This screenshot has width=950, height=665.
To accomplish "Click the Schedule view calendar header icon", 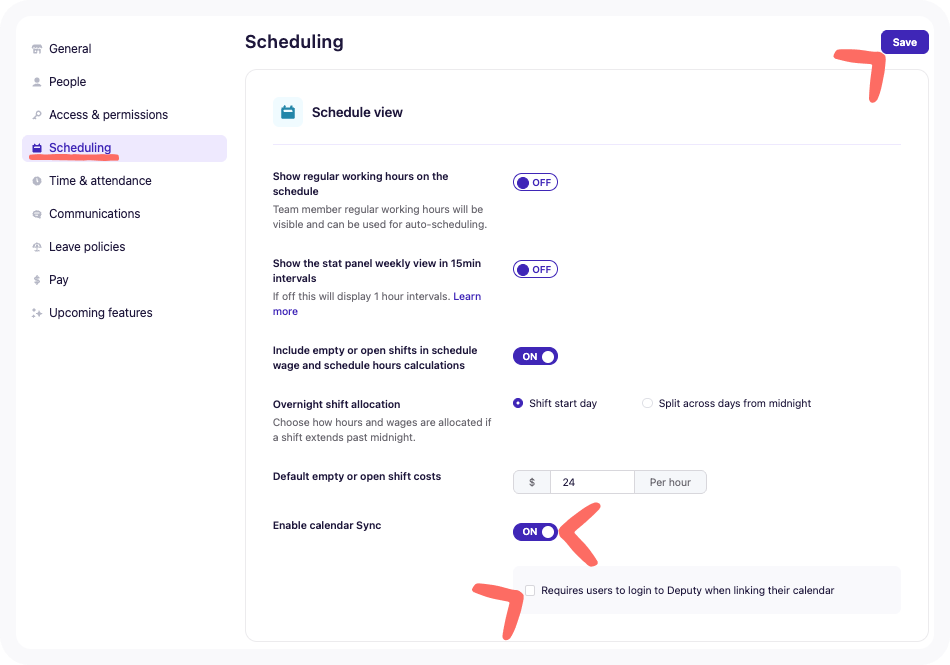I will click(x=288, y=112).
